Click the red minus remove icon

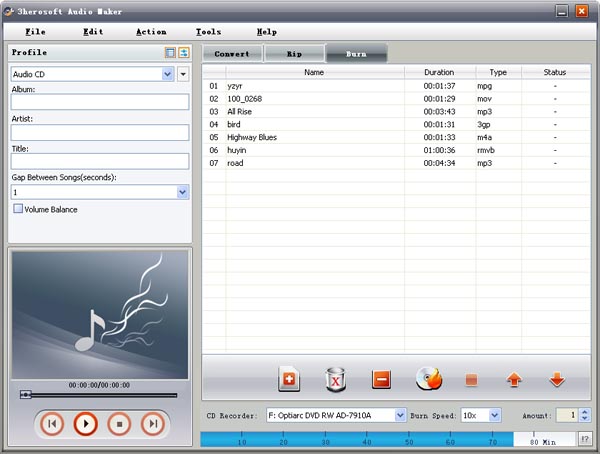[381, 379]
